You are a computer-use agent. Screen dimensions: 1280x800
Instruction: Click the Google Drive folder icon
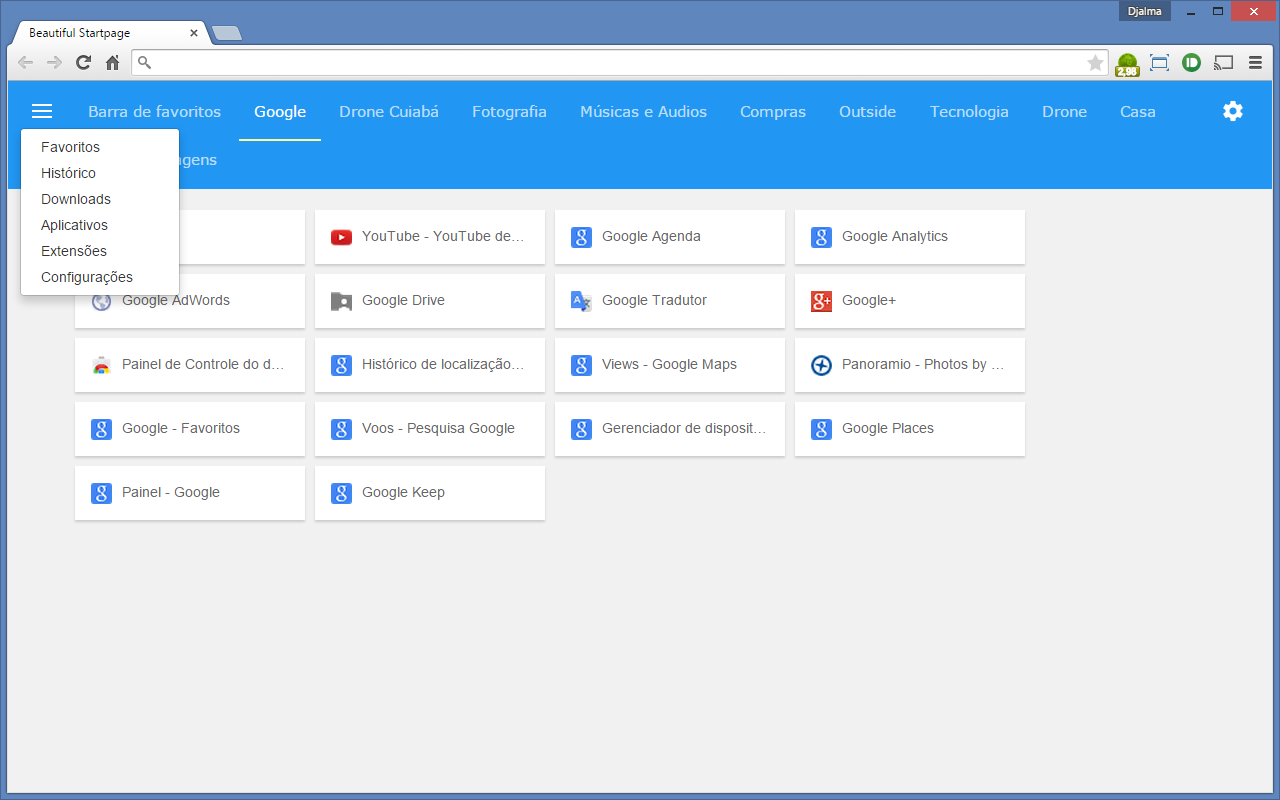[341, 301]
